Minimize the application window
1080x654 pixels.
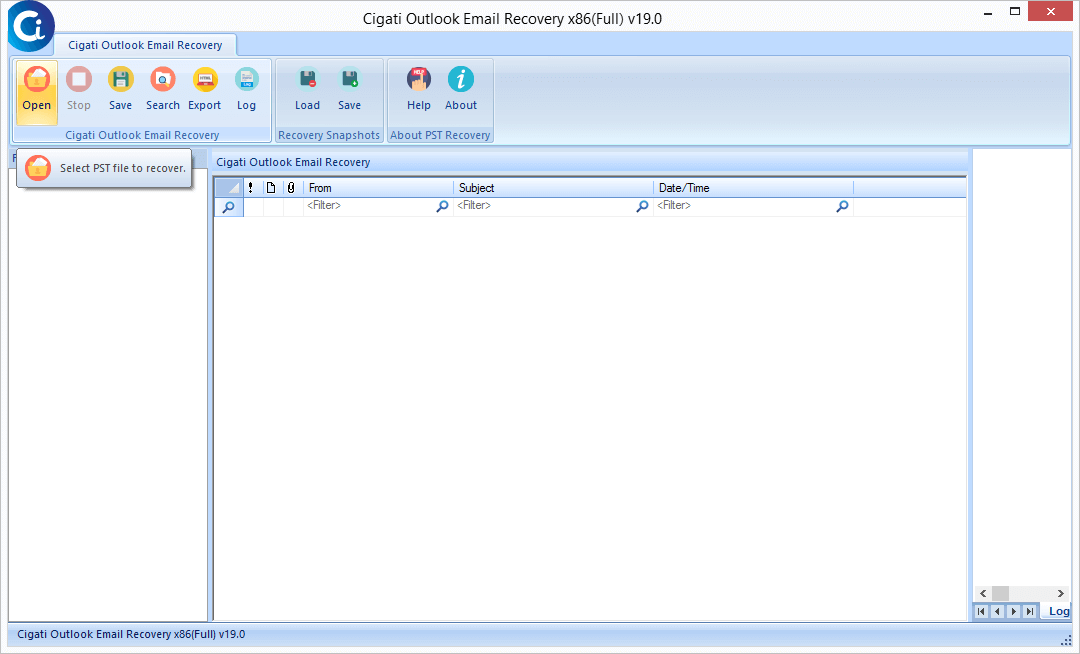[x=988, y=12]
